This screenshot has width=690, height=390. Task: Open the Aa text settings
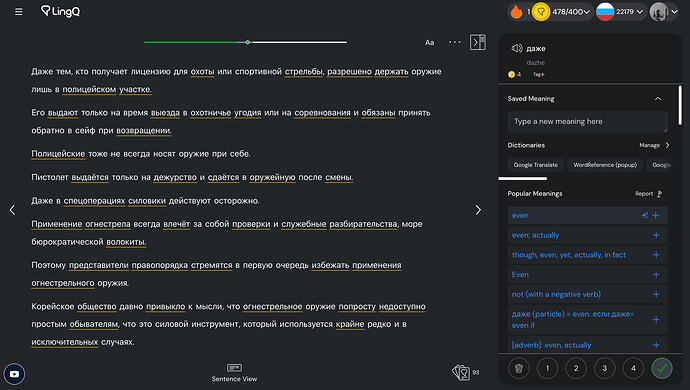429,42
